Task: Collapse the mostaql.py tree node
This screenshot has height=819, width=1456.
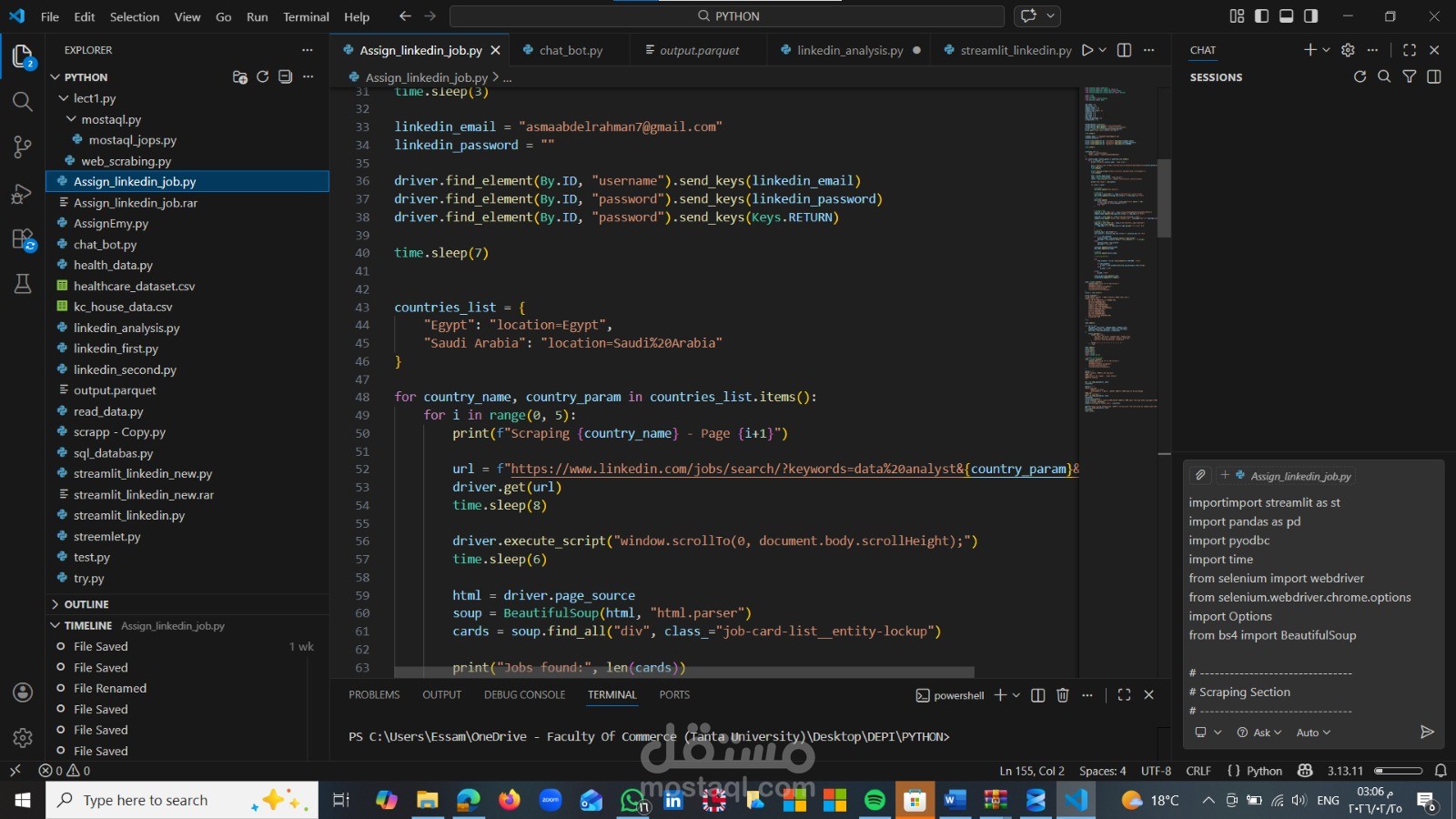Action: (71, 119)
